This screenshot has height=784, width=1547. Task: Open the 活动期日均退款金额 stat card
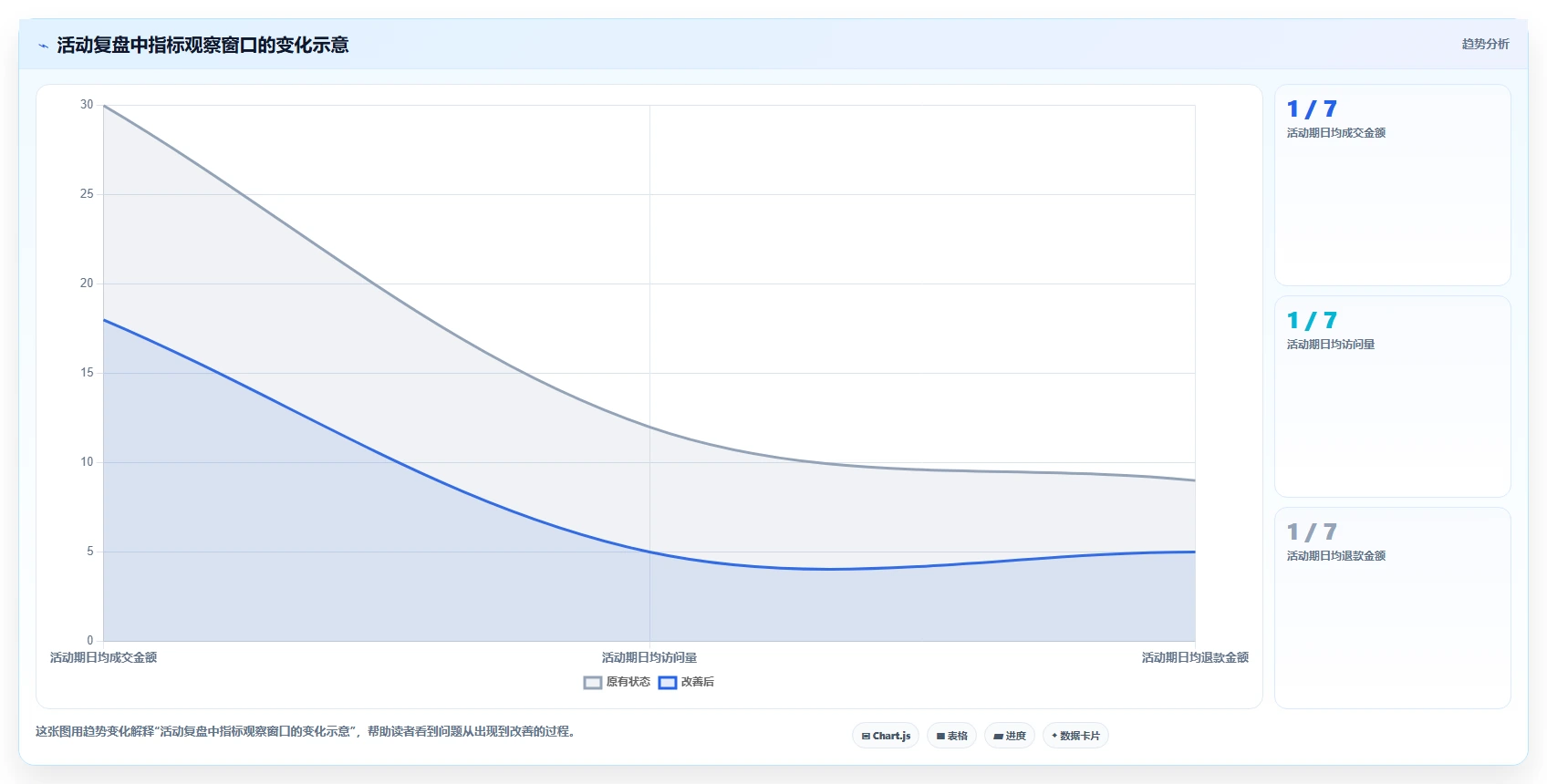(x=1392, y=608)
